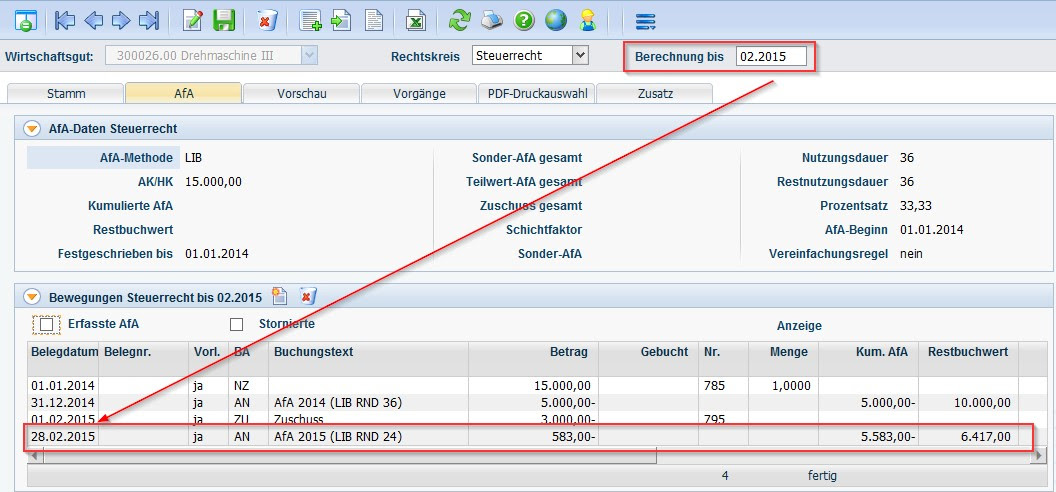This screenshot has height=492, width=1056.
Task: Open the Vorgänge tab
Action: coord(420,94)
